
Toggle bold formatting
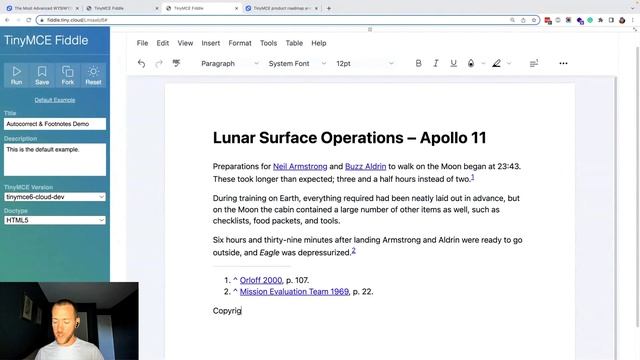[x=418, y=63]
